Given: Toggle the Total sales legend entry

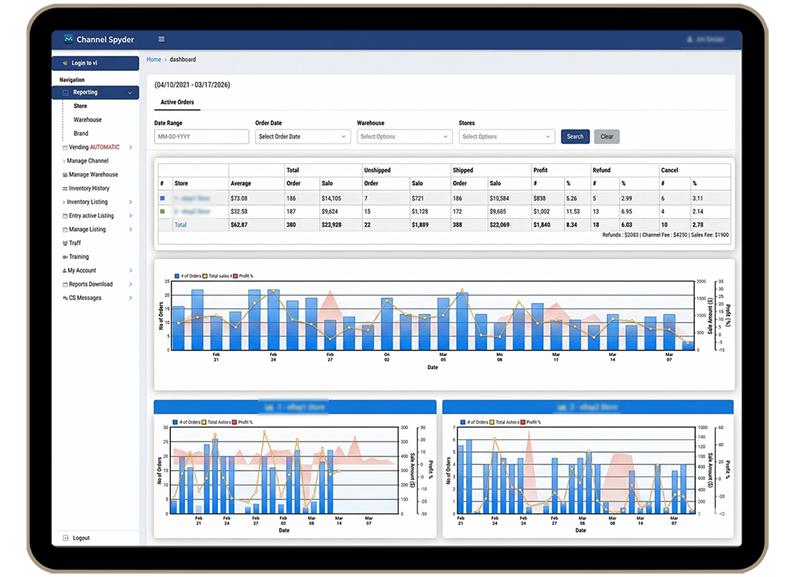Looking at the screenshot, I should coord(217,277).
